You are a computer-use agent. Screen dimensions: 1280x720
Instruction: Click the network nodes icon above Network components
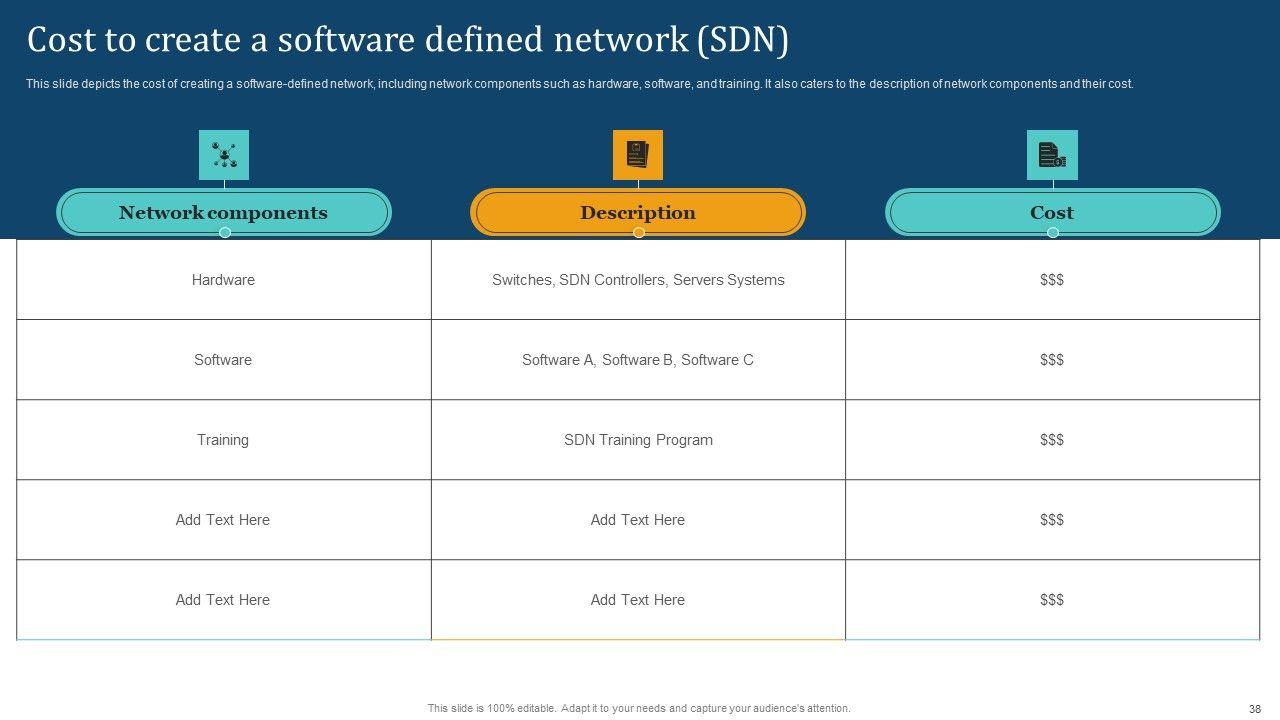click(224, 155)
